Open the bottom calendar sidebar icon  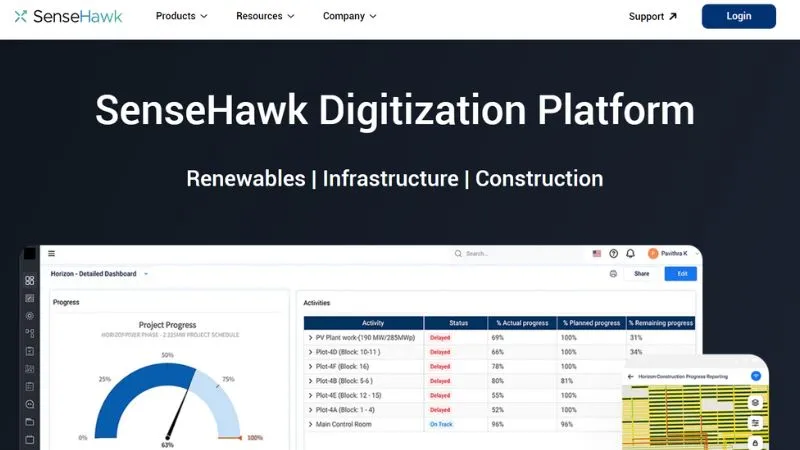coord(30,439)
